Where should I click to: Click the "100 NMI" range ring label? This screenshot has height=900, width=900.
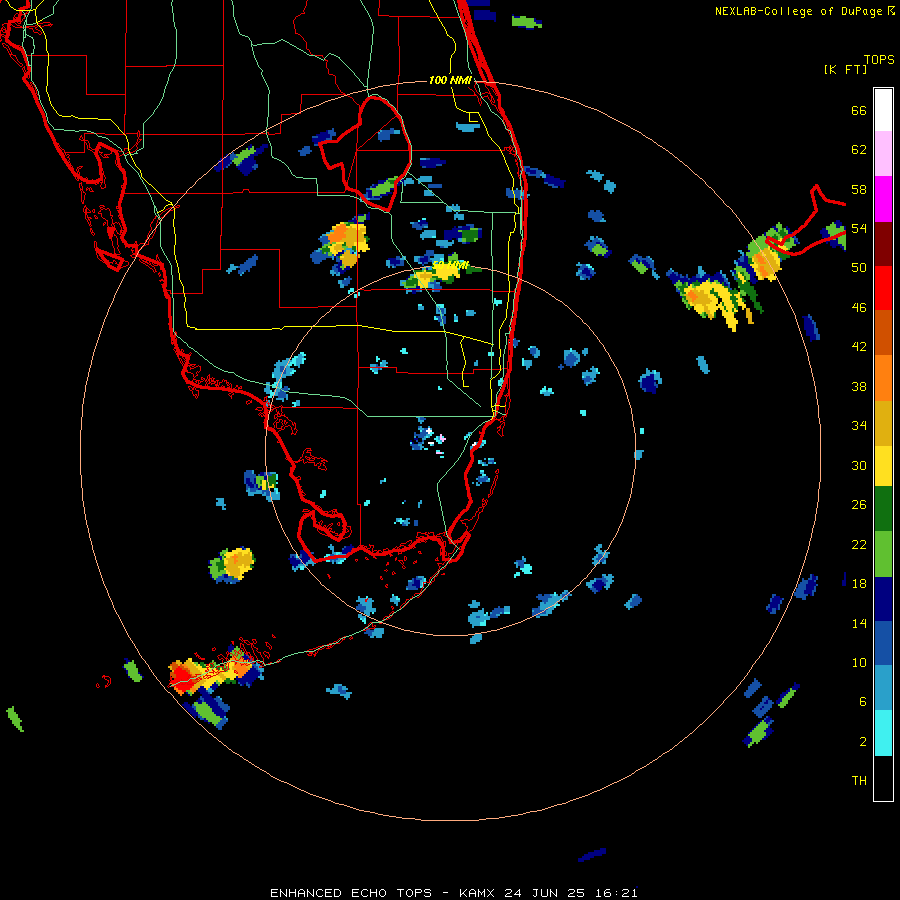450,80
